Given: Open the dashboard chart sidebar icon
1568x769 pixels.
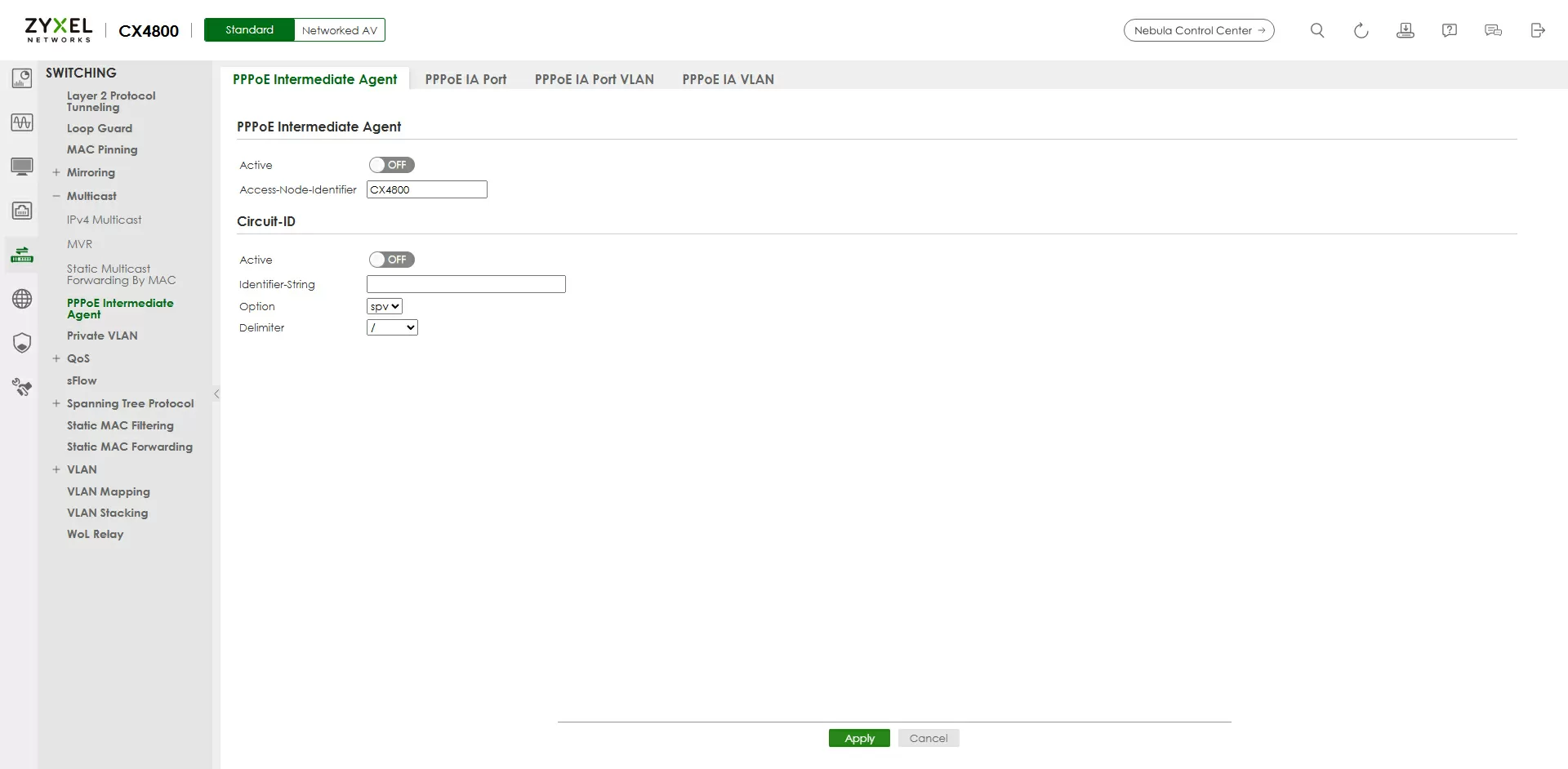Looking at the screenshot, I should 22,78.
